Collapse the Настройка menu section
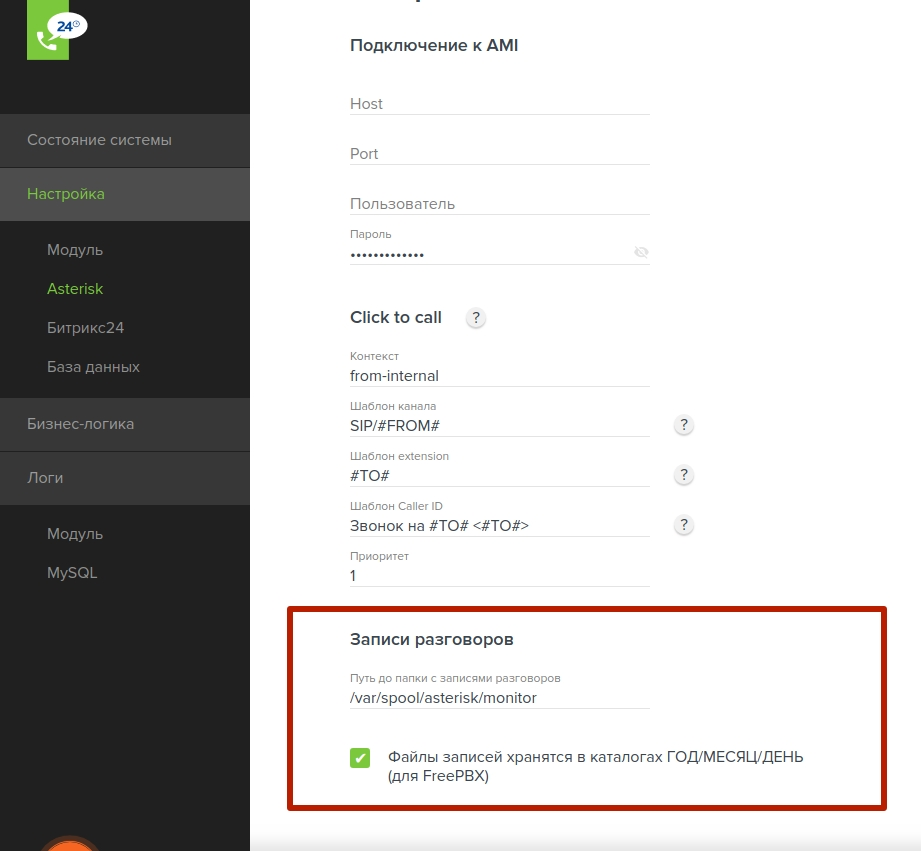Screen dimensions: 921x851 pyautogui.click(x=124, y=194)
